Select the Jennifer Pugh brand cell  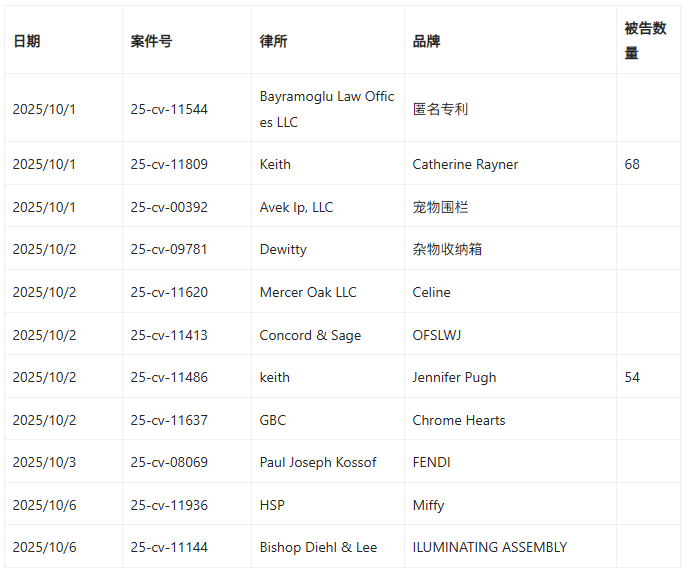(454, 377)
